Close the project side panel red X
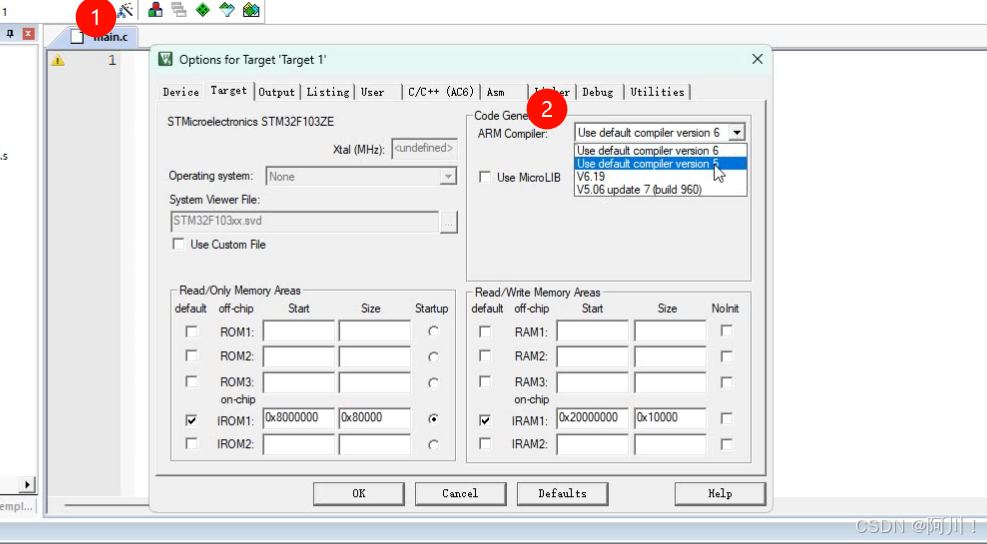The image size is (987, 544). click(x=28, y=33)
